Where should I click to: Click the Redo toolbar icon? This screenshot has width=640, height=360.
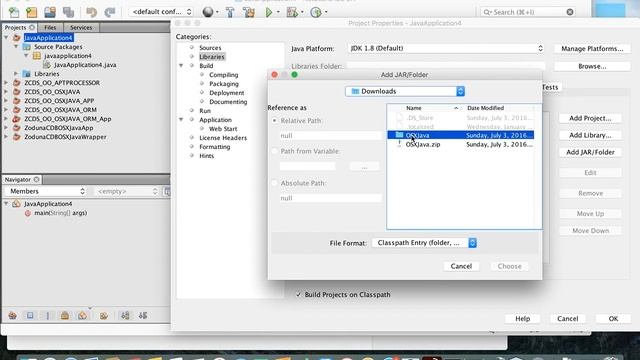(109, 12)
